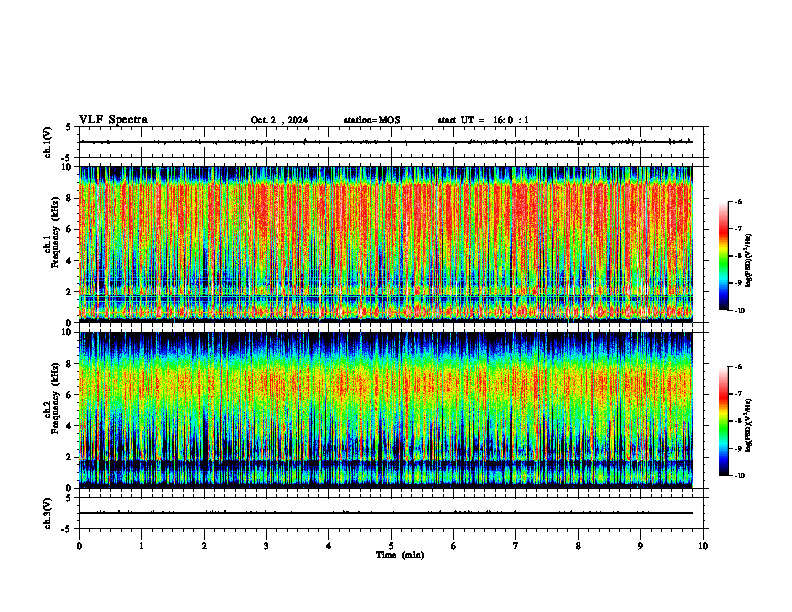Click the "-7" label on ch.2 colorbar
Screen dimensions: 792x612
pyautogui.click(x=739, y=394)
